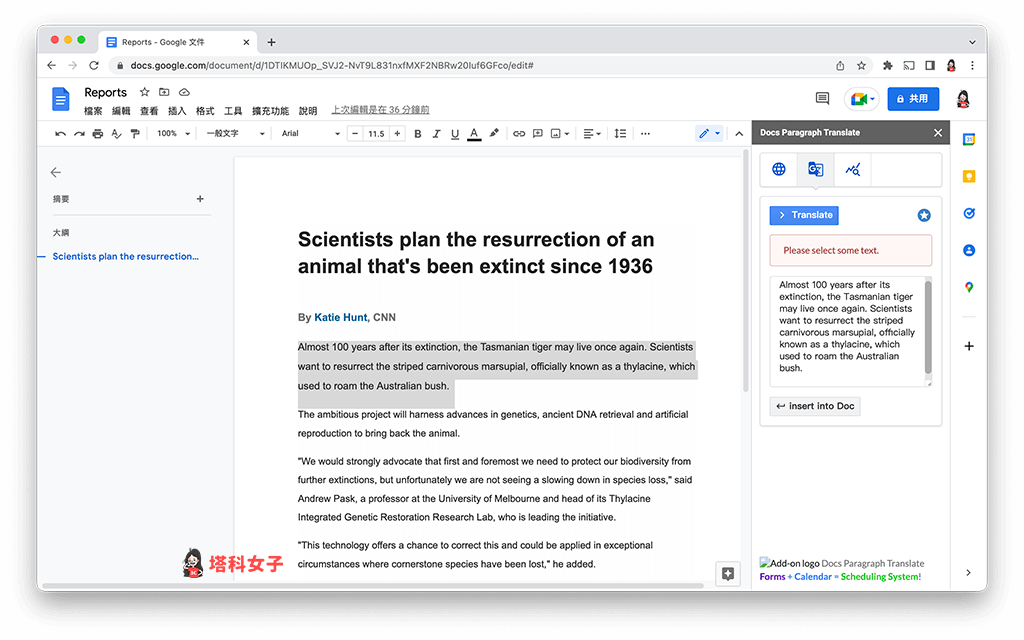Open the paragraph style dropdown
Viewport: 1024px width, 640px height.
tap(235, 134)
